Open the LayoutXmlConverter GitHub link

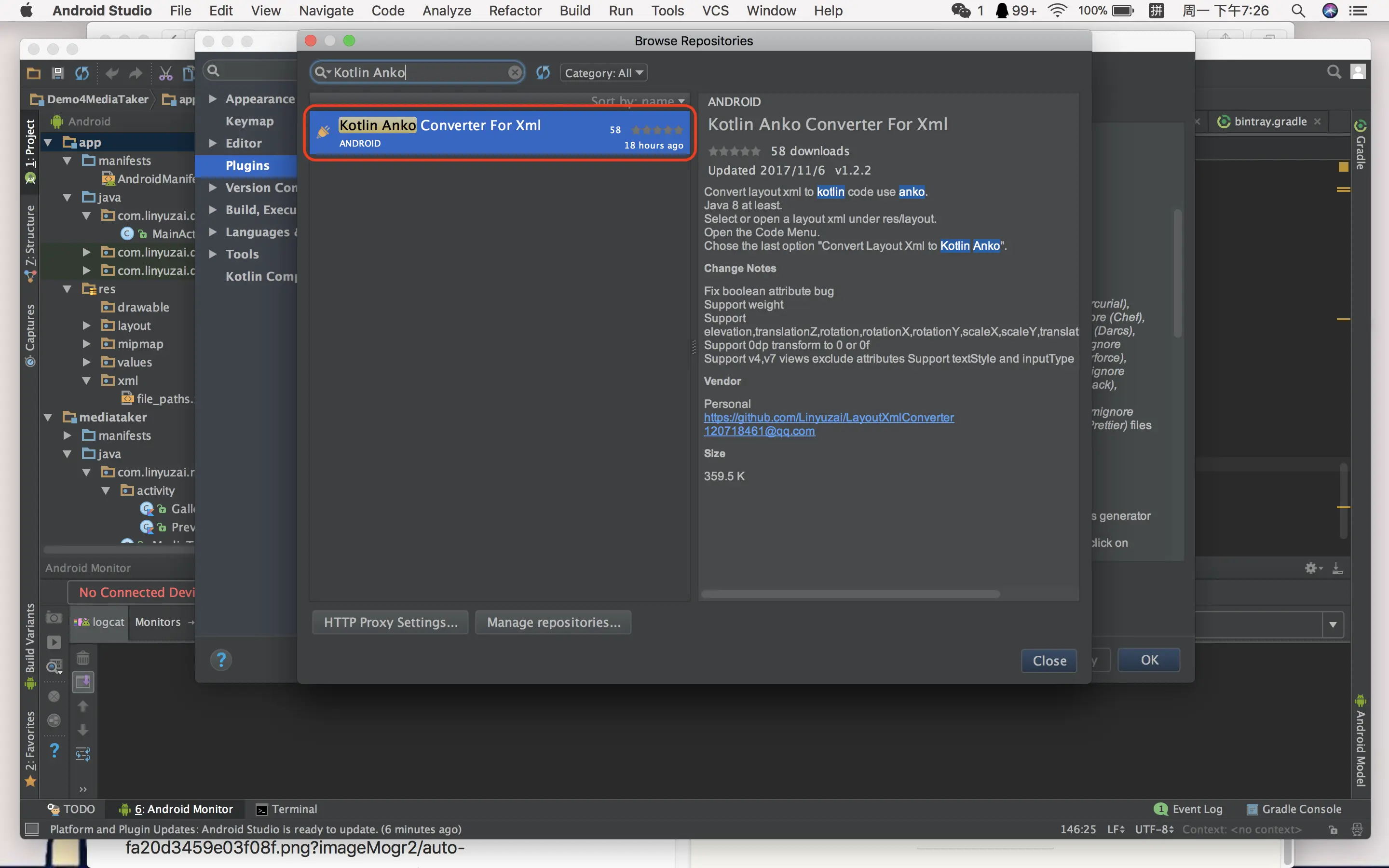pos(829,417)
